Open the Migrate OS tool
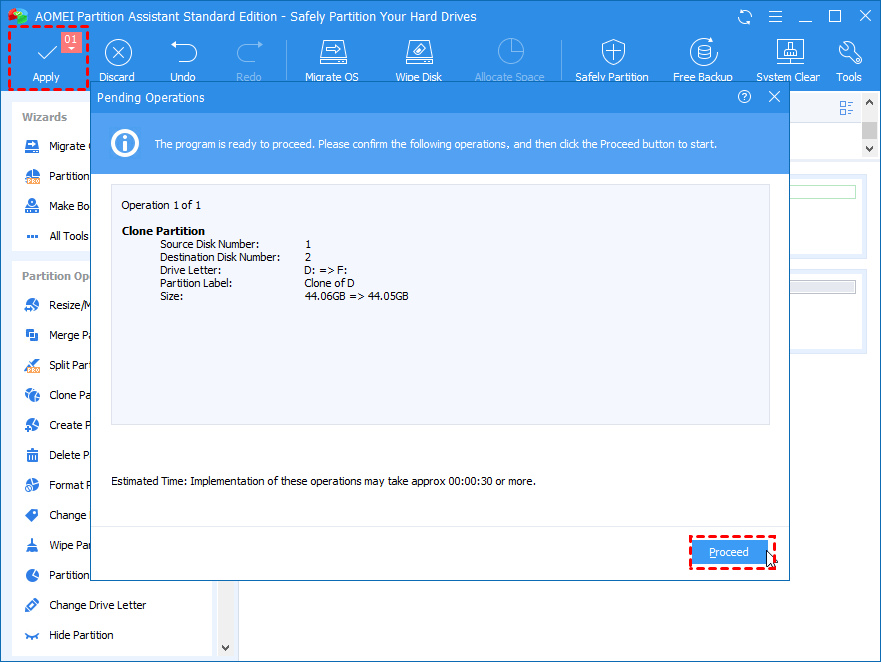 tap(333, 53)
